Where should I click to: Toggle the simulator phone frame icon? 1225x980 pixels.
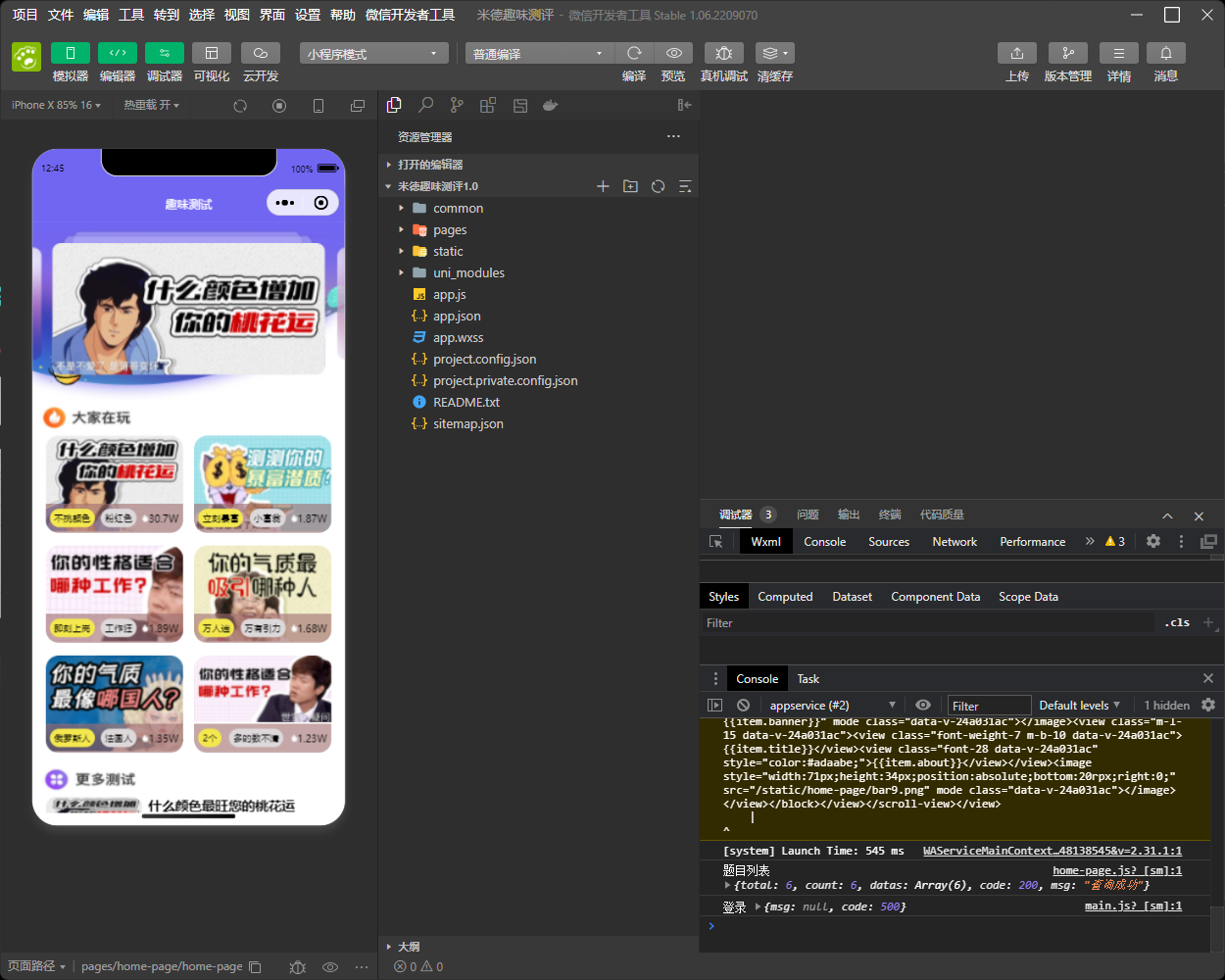[318, 106]
